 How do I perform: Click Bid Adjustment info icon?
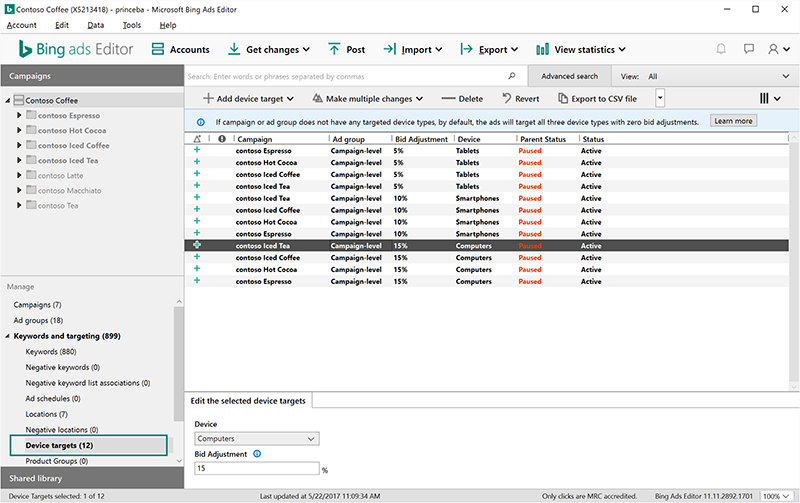257,454
